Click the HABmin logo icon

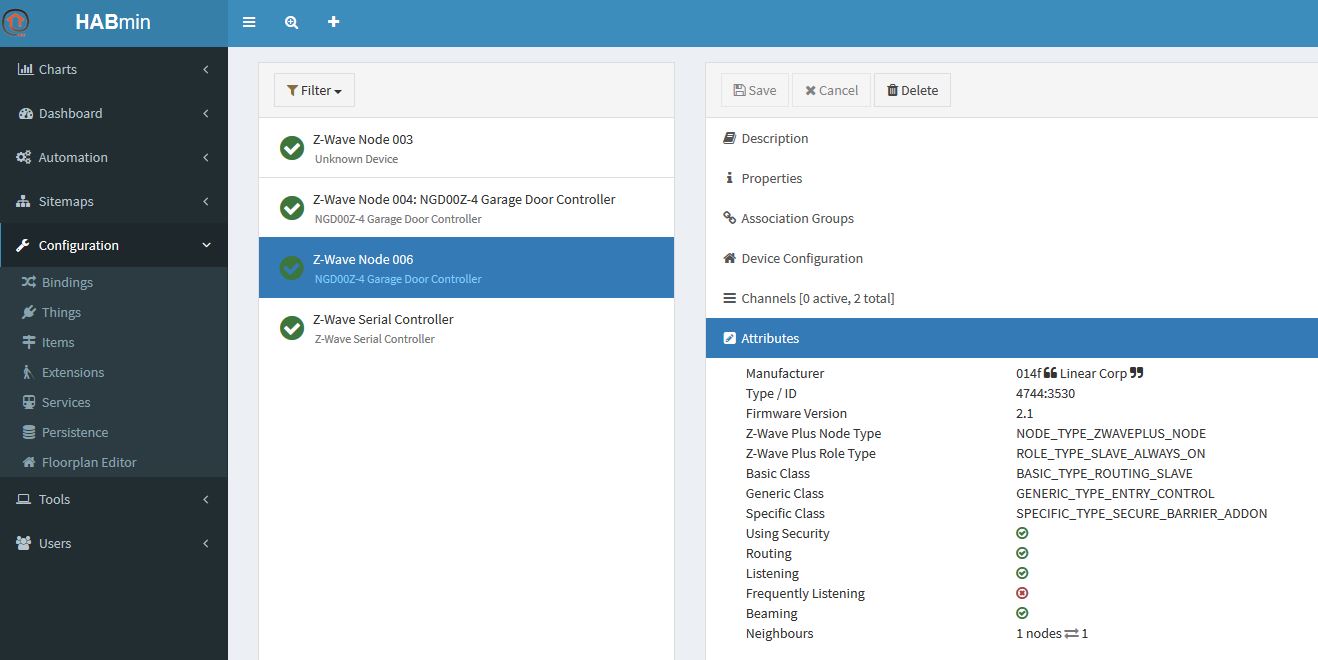coord(17,22)
